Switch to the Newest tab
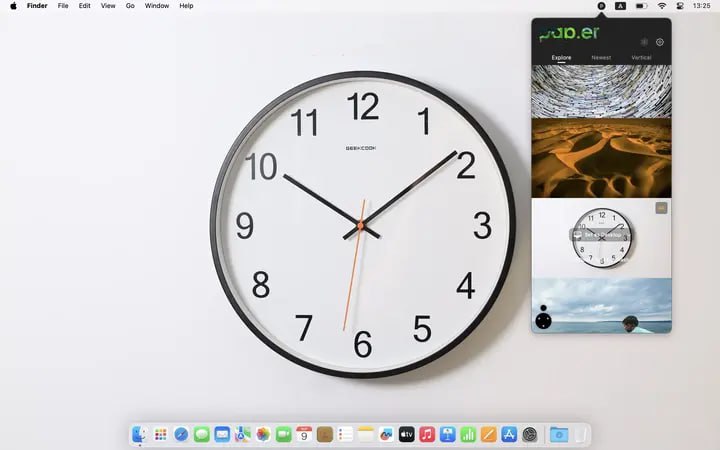The image size is (720, 450). (x=601, y=58)
